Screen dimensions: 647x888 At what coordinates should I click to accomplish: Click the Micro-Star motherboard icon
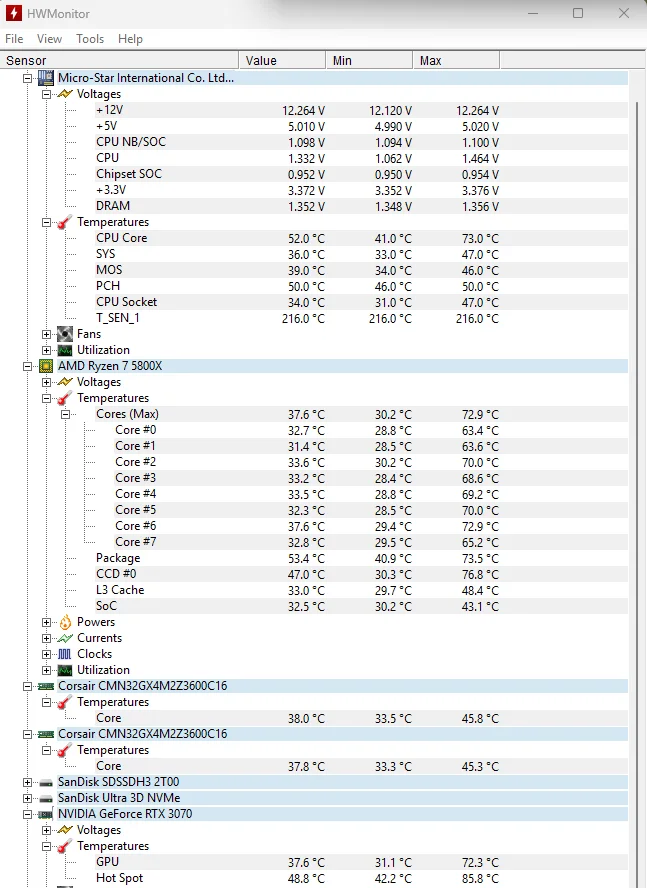(x=46, y=78)
